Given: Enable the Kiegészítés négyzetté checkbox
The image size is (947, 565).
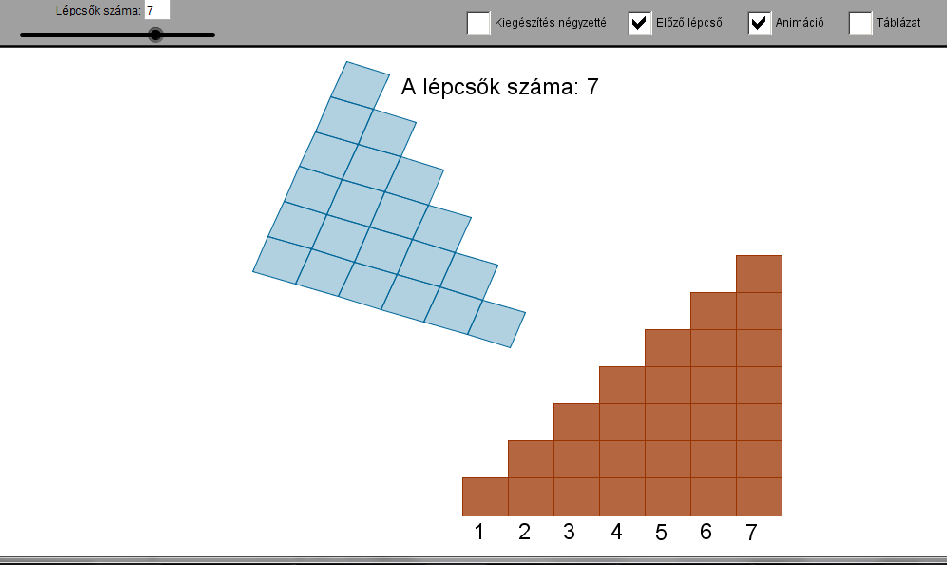Looking at the screenshot, I should (x=478, y=23).
